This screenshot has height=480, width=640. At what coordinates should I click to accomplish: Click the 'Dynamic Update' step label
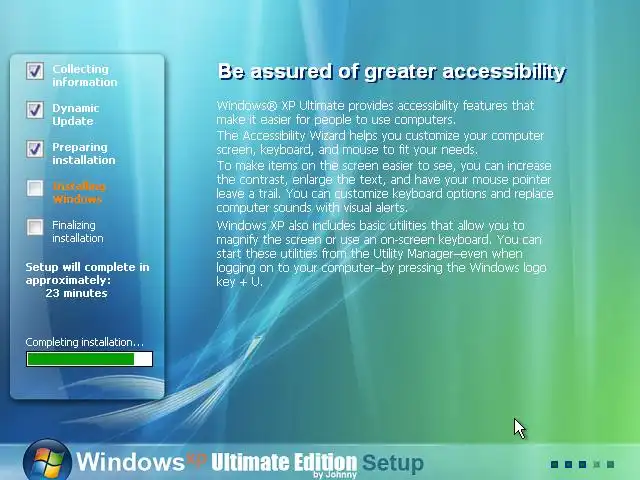pos(76,115)
